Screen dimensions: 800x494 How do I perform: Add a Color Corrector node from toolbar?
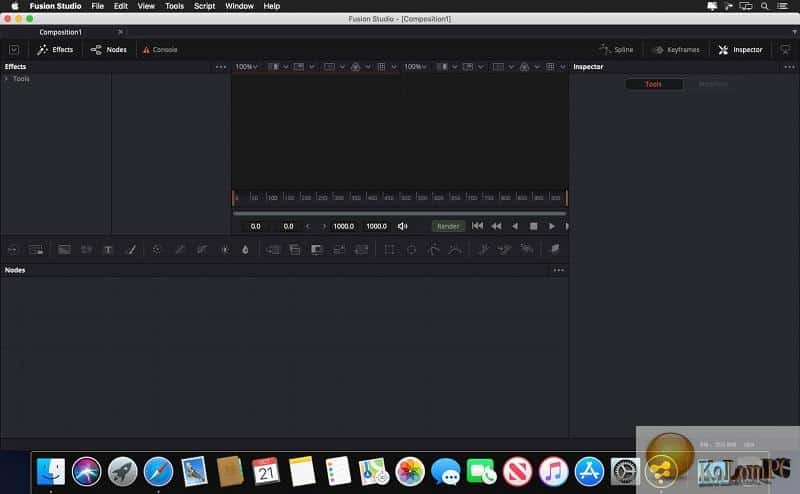point(157,250)
